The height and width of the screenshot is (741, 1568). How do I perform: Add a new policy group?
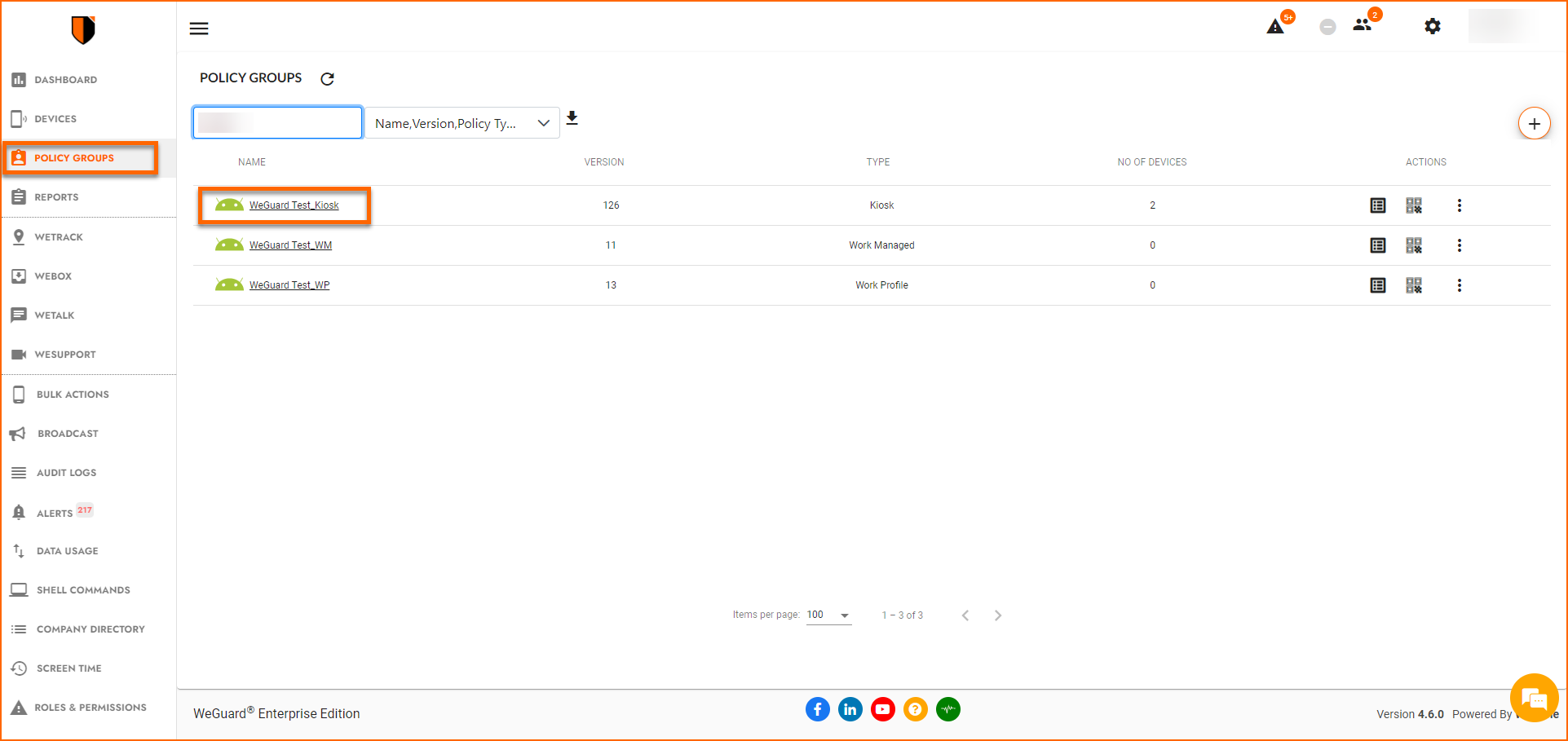[1534, 124]
